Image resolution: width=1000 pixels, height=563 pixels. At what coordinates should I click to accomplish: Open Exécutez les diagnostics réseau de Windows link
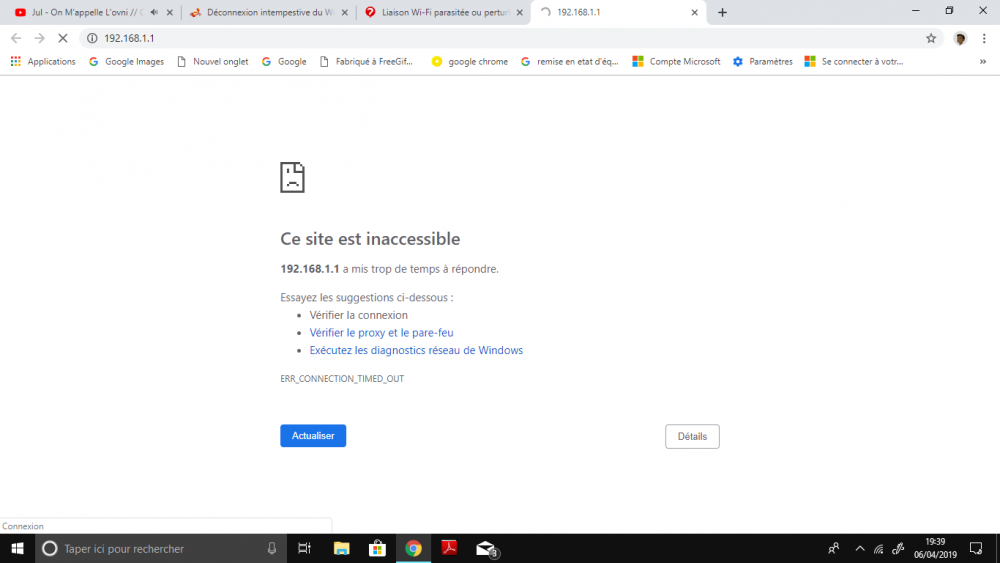click(x=416, y=350)
